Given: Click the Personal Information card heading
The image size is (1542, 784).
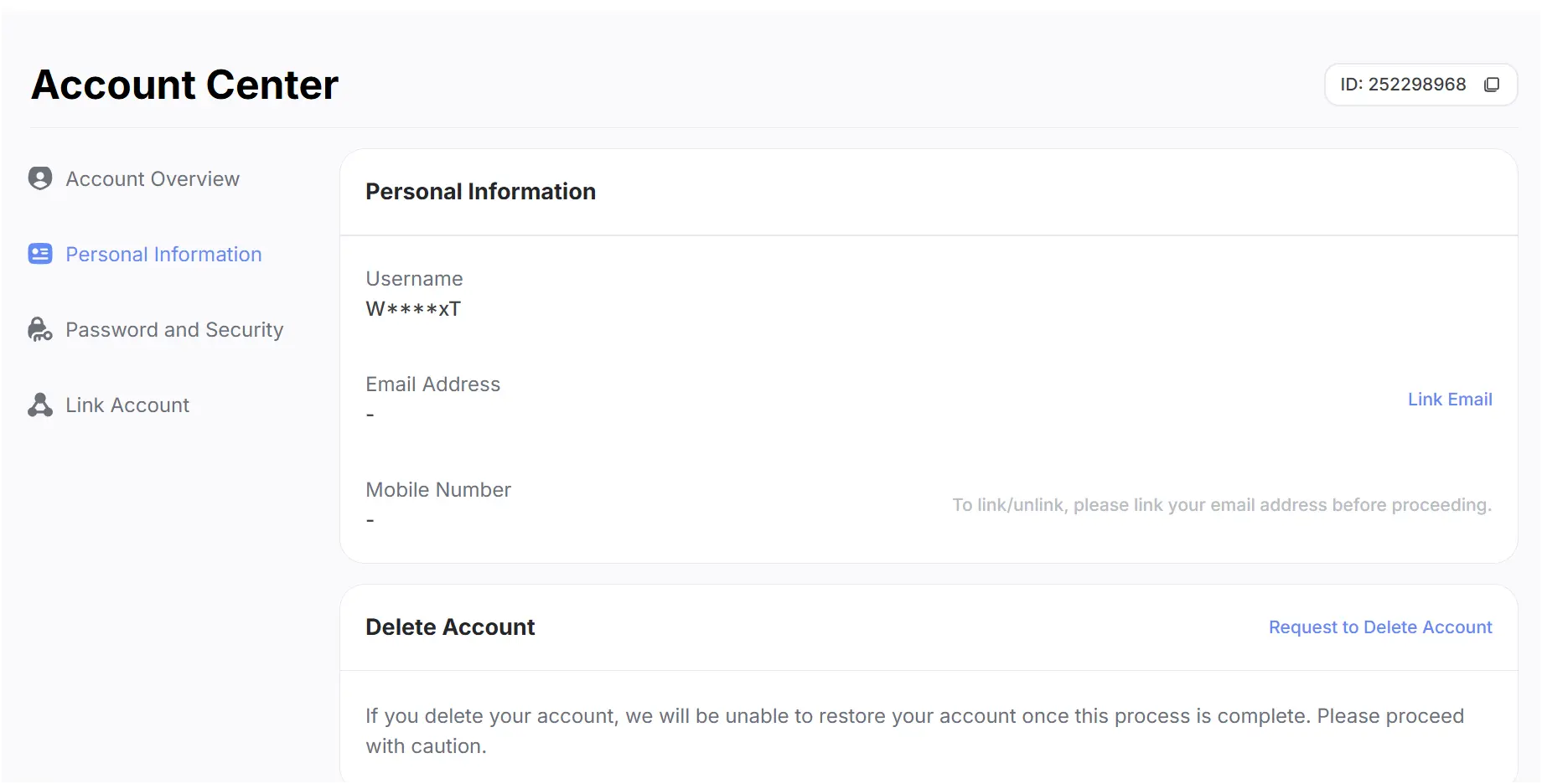Looking at the screenshot, I should point(480,192).
